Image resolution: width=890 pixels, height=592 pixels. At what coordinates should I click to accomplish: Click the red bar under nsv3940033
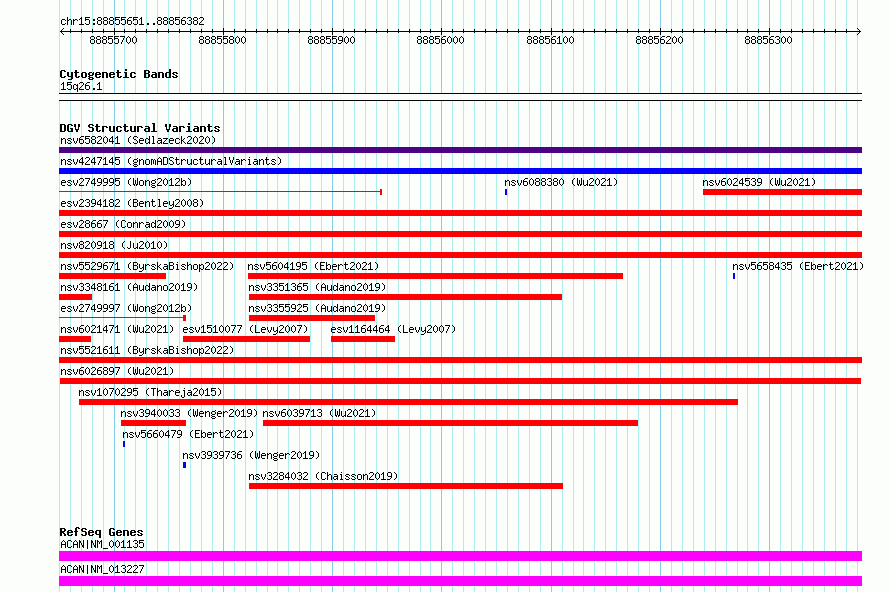pyautogui.click(x=153, y=423)
